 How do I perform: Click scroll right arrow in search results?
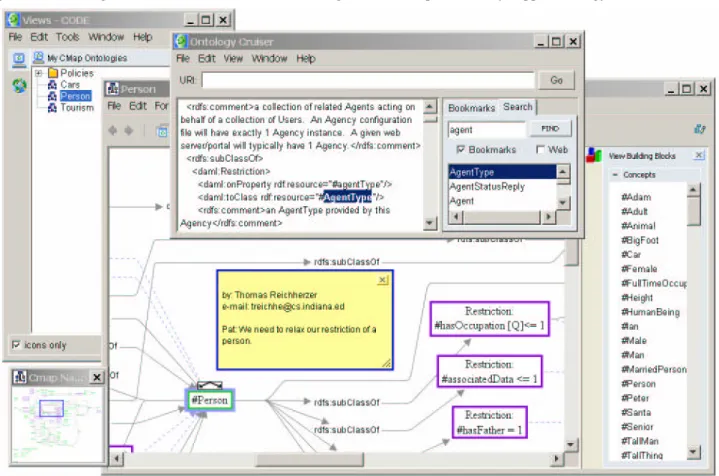point(548,217)
